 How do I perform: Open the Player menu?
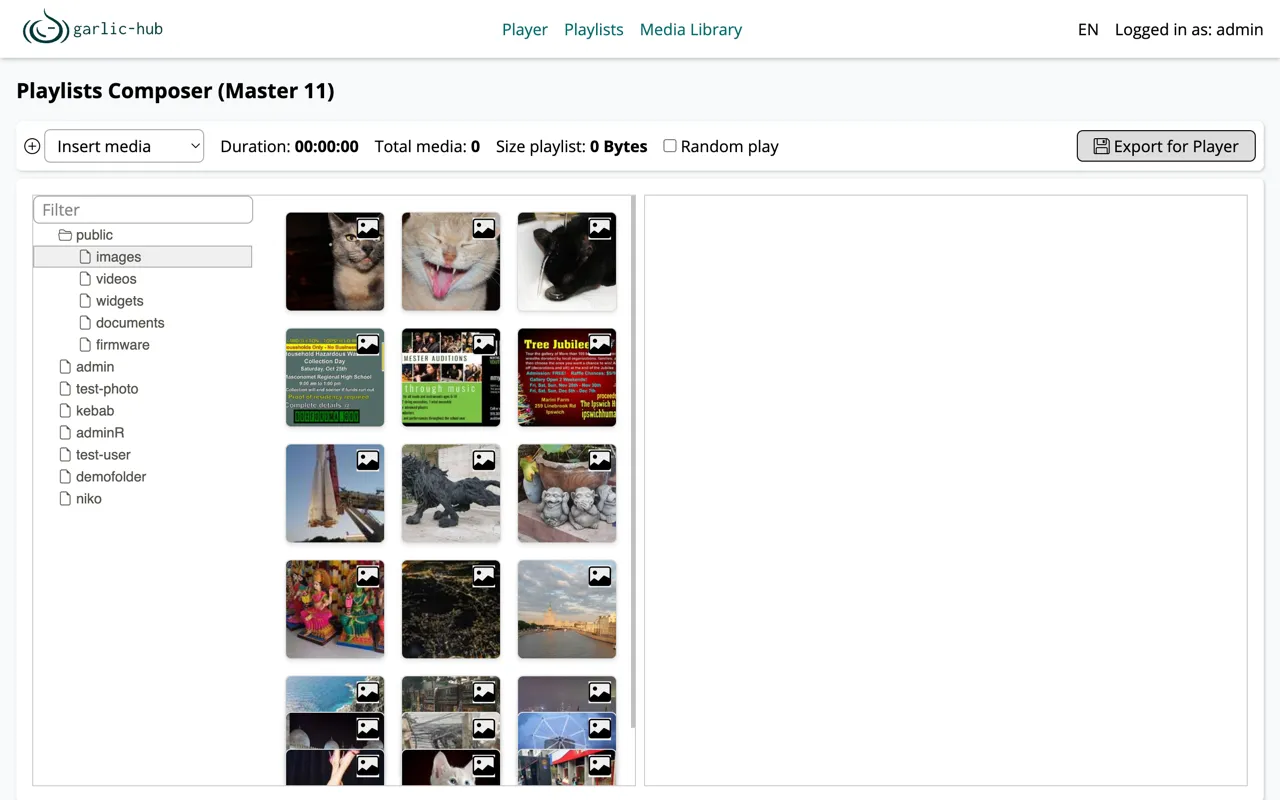coord(525,30)
